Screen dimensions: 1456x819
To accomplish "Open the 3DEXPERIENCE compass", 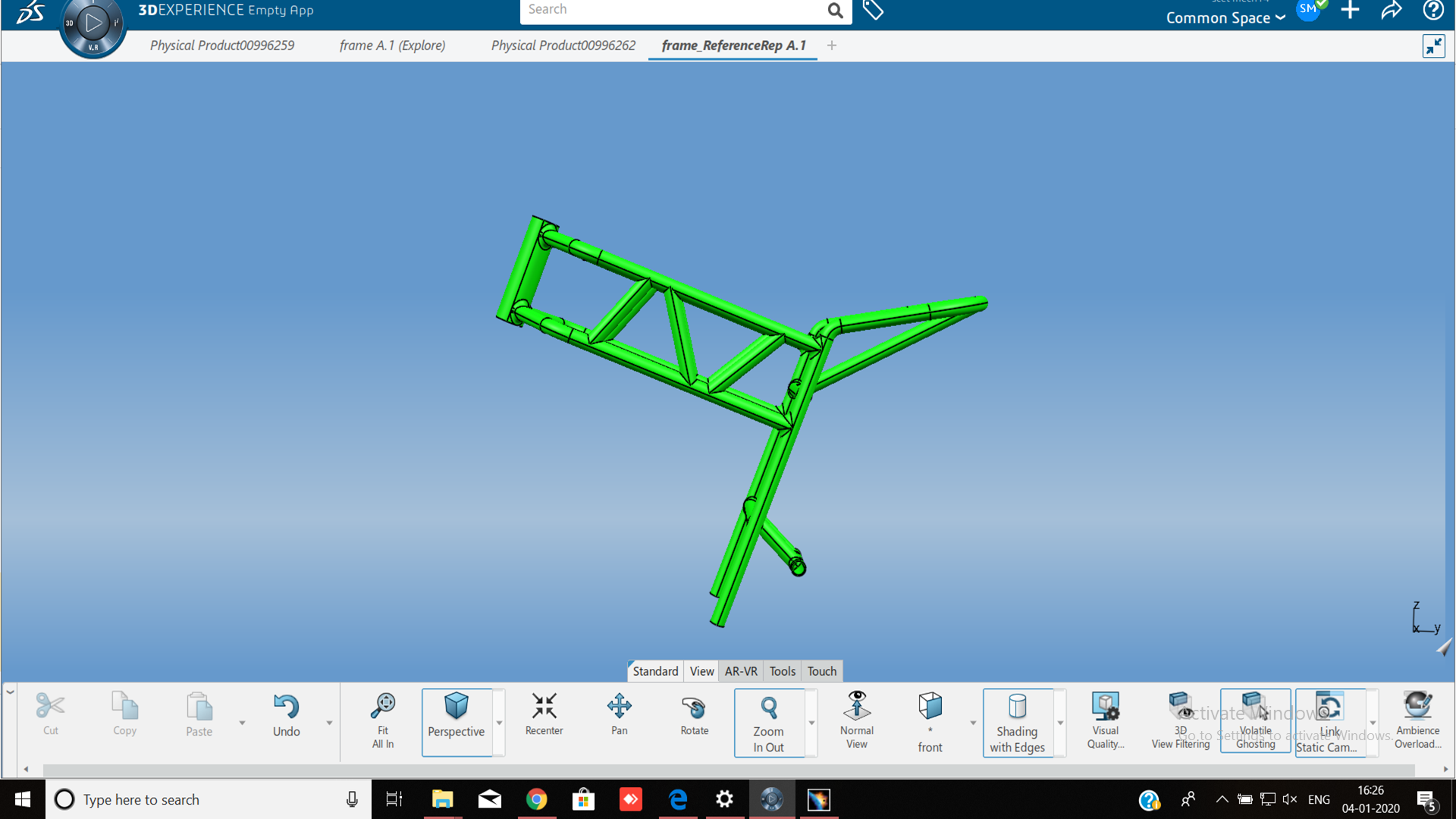I will (x=93, y=25).
